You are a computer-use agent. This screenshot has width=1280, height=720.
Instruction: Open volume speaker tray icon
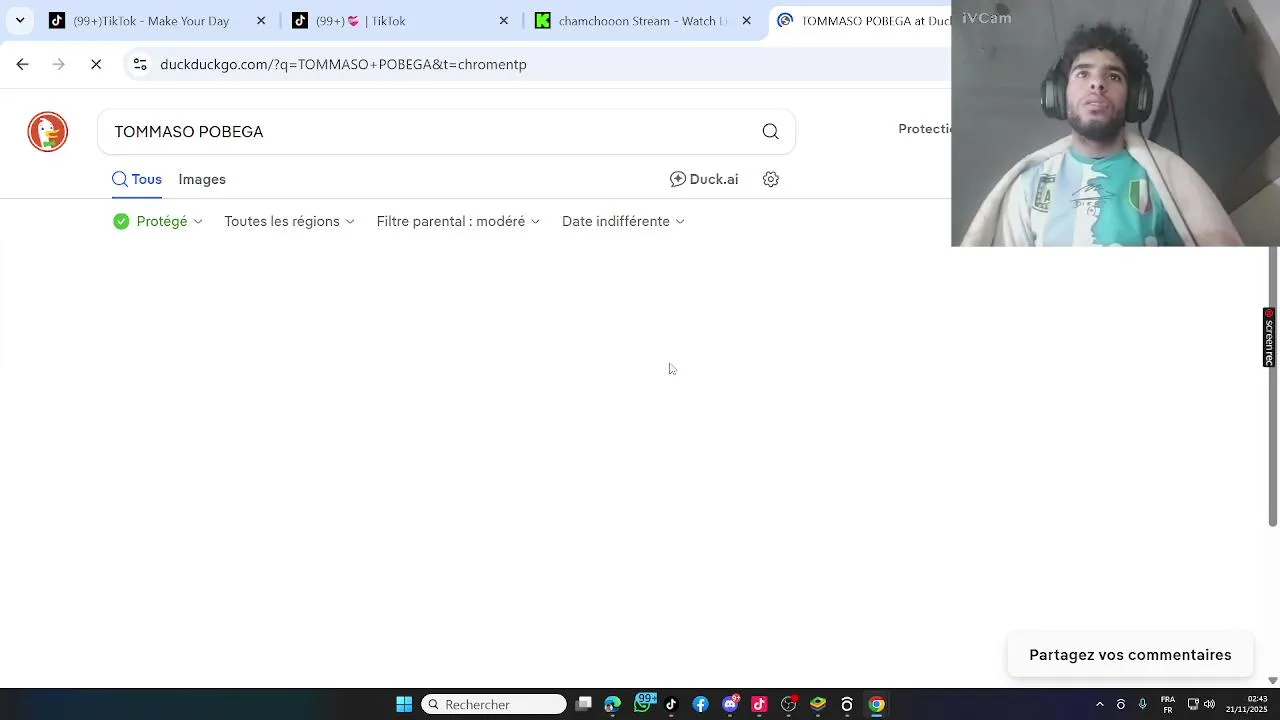[x=1209, y=704]
